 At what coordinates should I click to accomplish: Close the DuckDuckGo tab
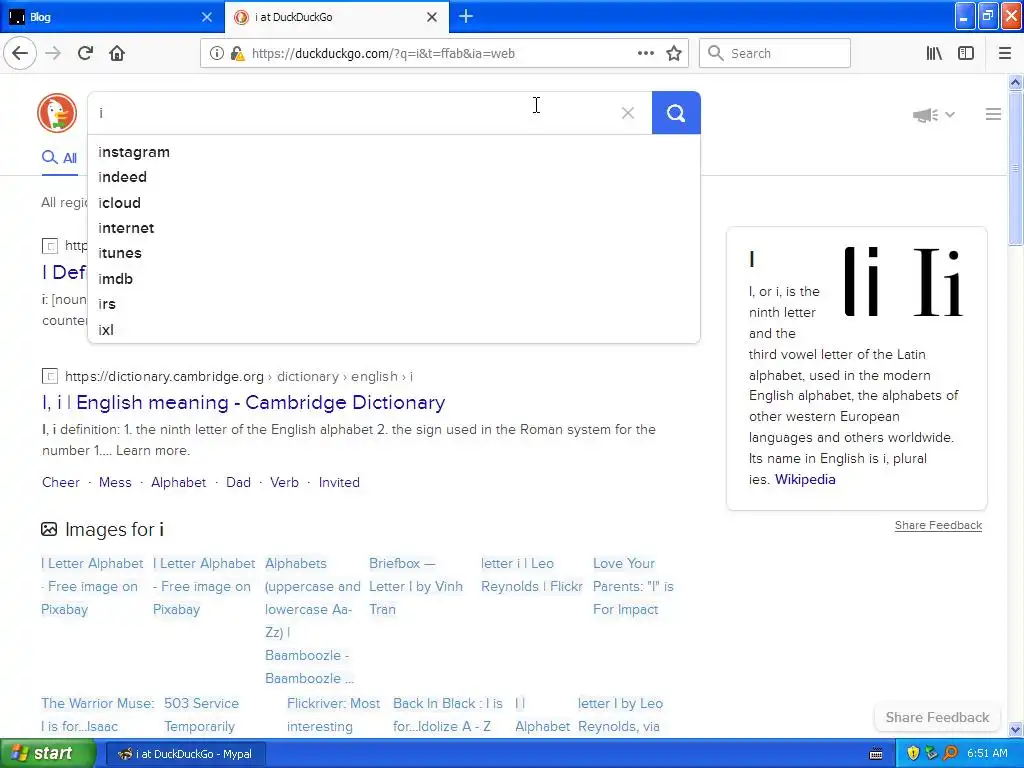(432, 17)
